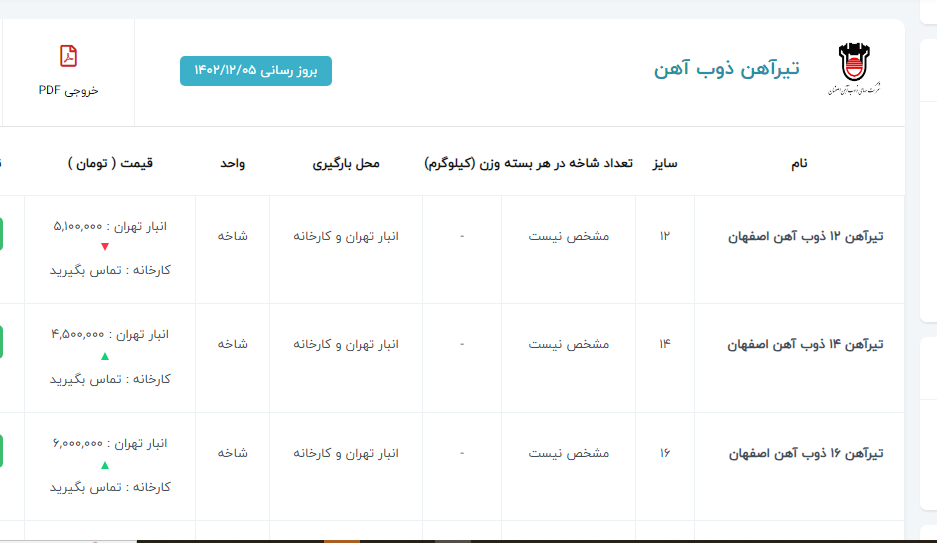Viewport: 937px width, 543px height.
Task: Click the سایز column header
Action: point(665,163)
